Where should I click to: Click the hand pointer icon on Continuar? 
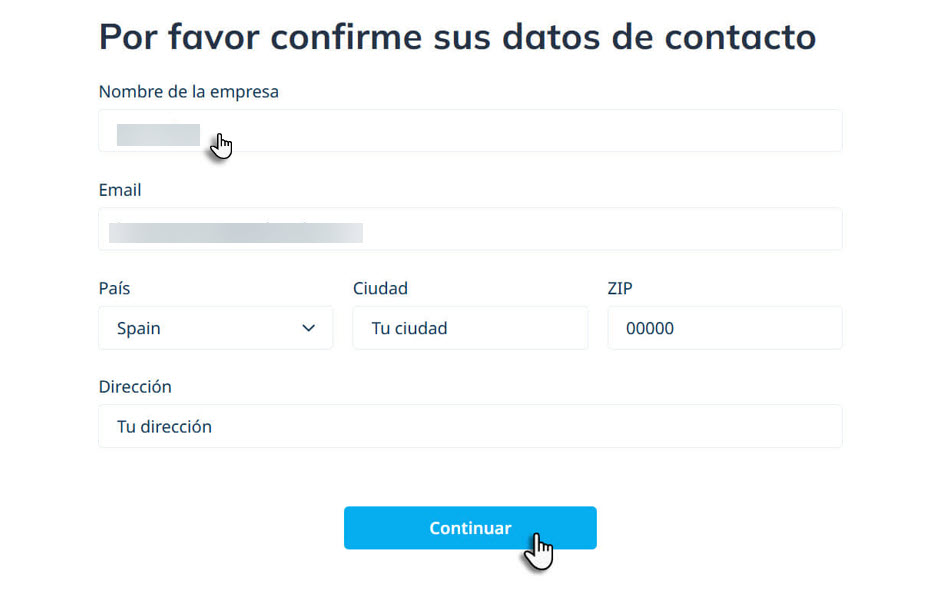[x=539, y=551]
